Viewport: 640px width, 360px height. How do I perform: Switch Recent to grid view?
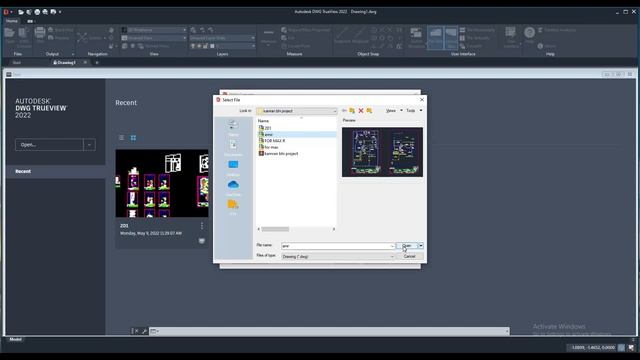[x=133, y=138]
